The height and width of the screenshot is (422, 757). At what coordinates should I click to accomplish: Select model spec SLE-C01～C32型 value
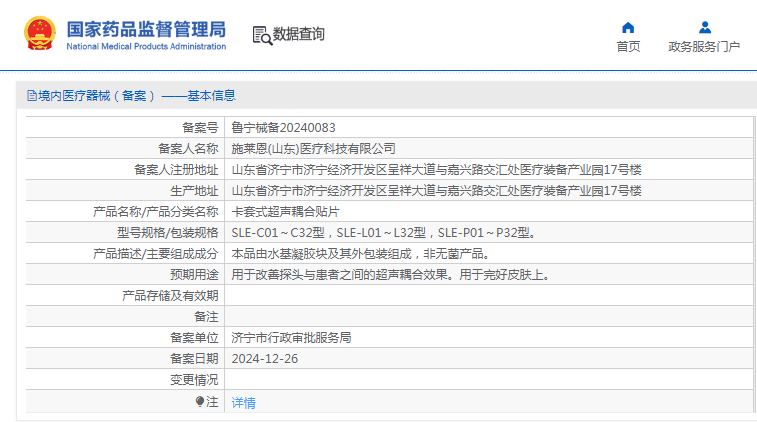pyautogui.click(x=384, y=233)
